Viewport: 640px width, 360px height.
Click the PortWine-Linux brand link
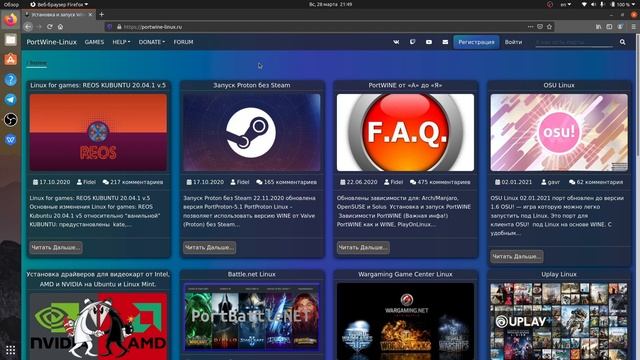click(51, 42)
